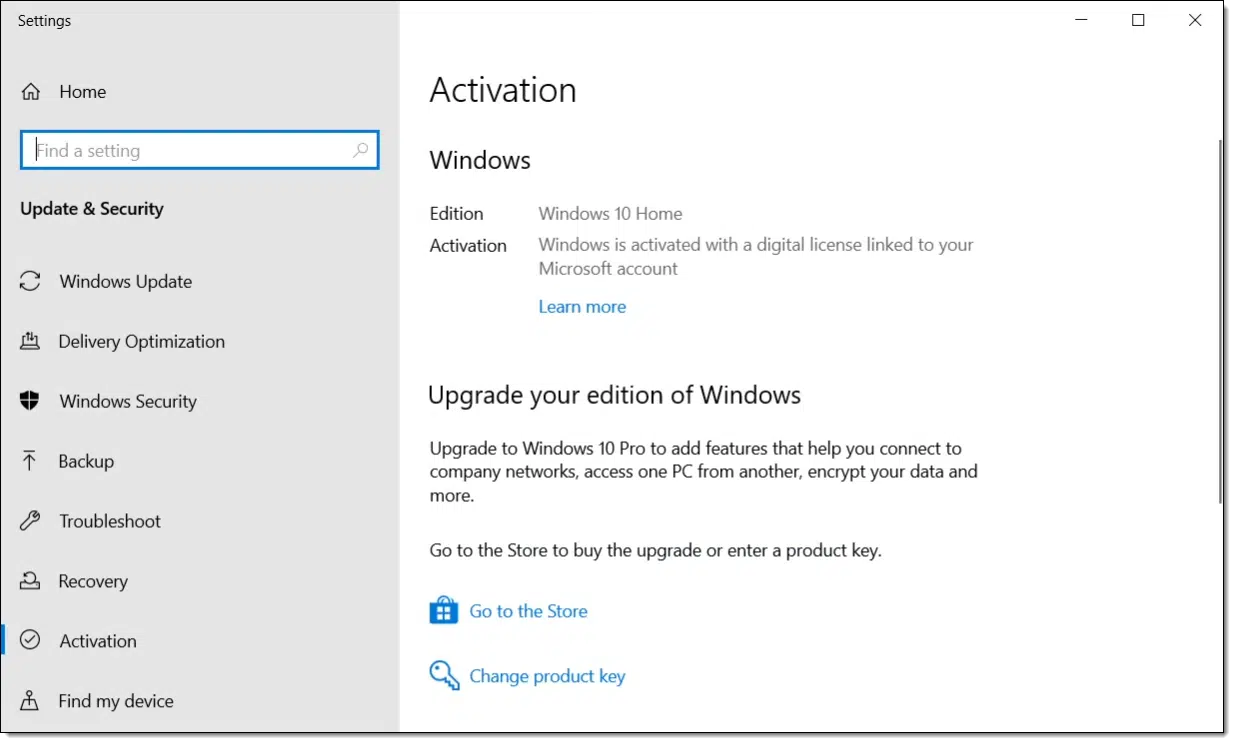The image size is (1234, 743).
Task: Click the 'Go to the Store to buy' sentence
Action: click(x=655, y=550)
